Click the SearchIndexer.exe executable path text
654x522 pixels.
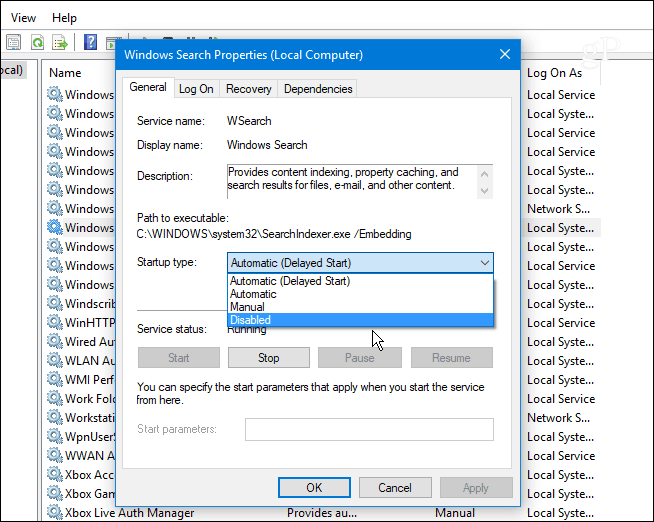(274, 234)
